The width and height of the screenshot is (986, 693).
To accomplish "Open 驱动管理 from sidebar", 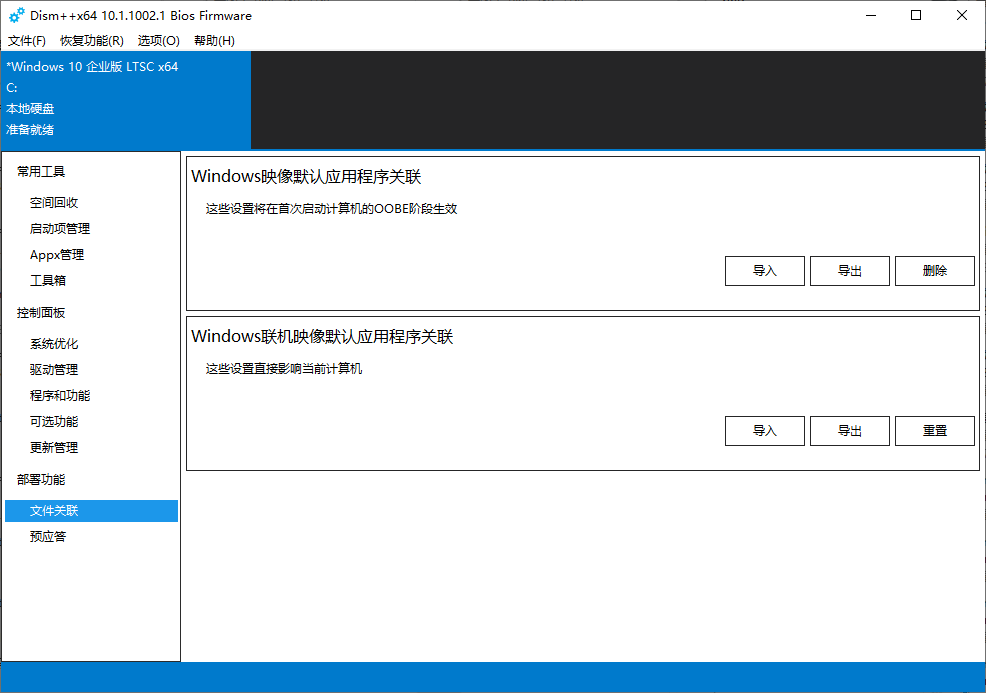I will [x=54, y=370].
